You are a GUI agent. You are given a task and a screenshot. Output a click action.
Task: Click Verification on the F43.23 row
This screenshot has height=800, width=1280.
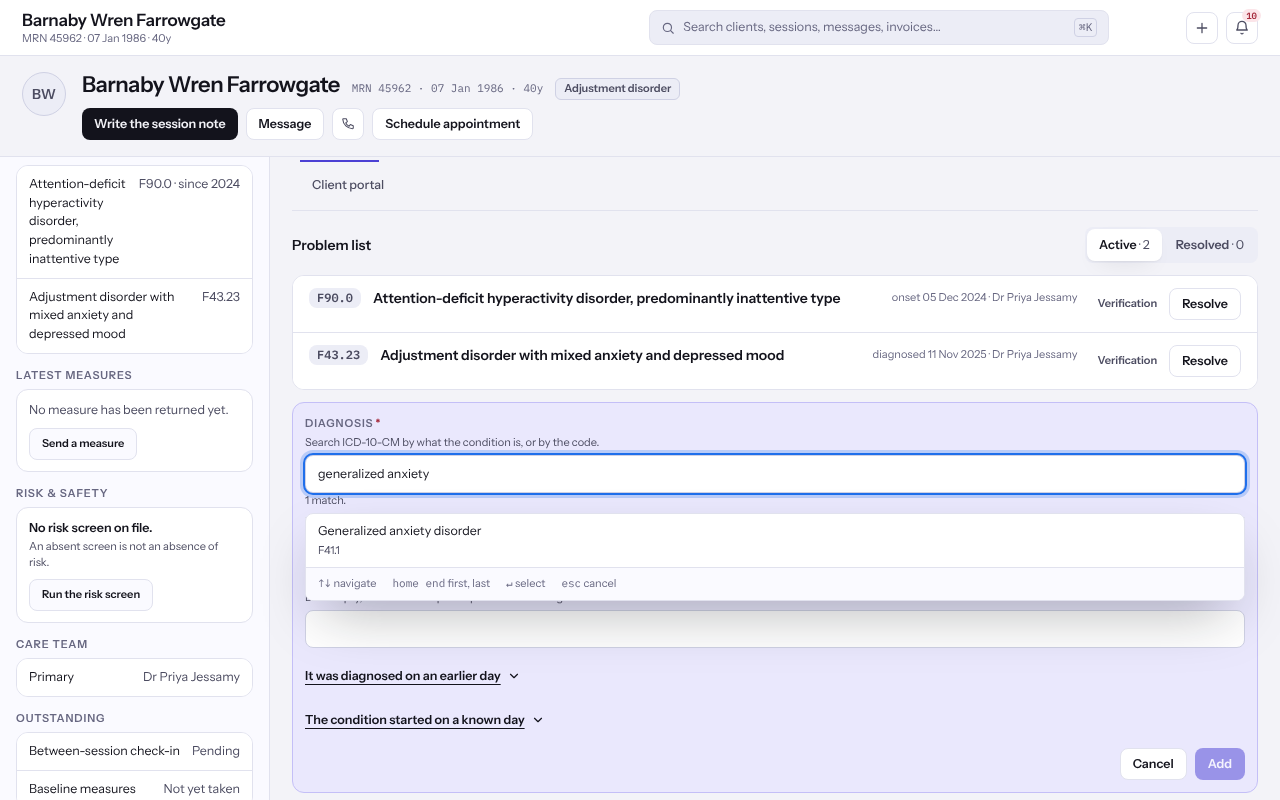(x=1127, y=361)
